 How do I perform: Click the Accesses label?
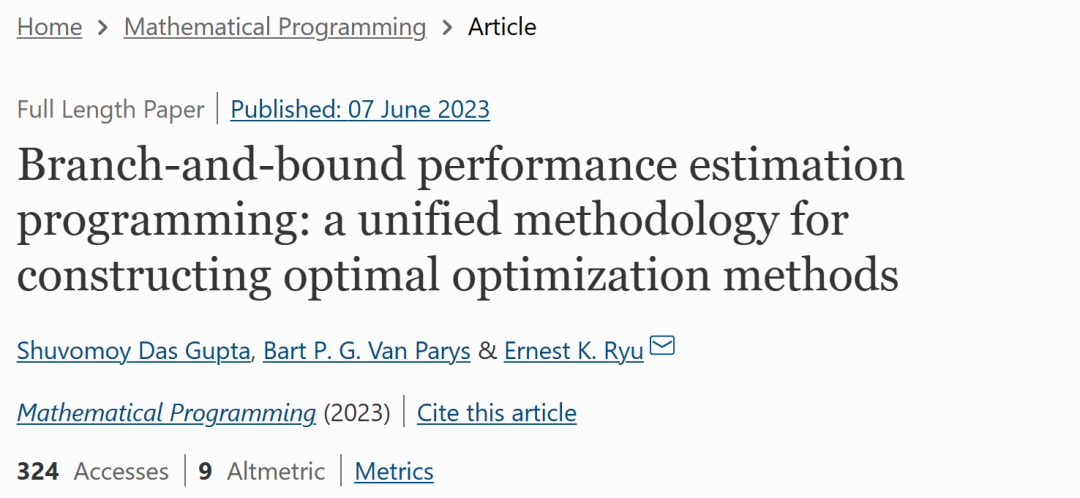pos(121,471)
